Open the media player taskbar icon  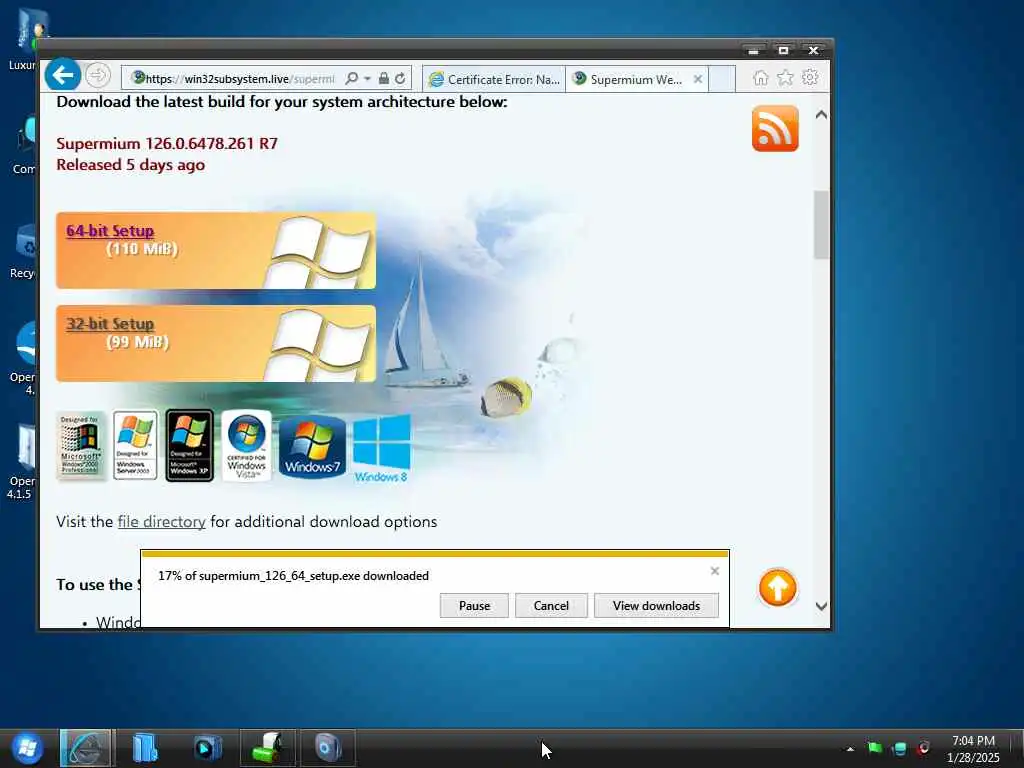pos(207,747)
